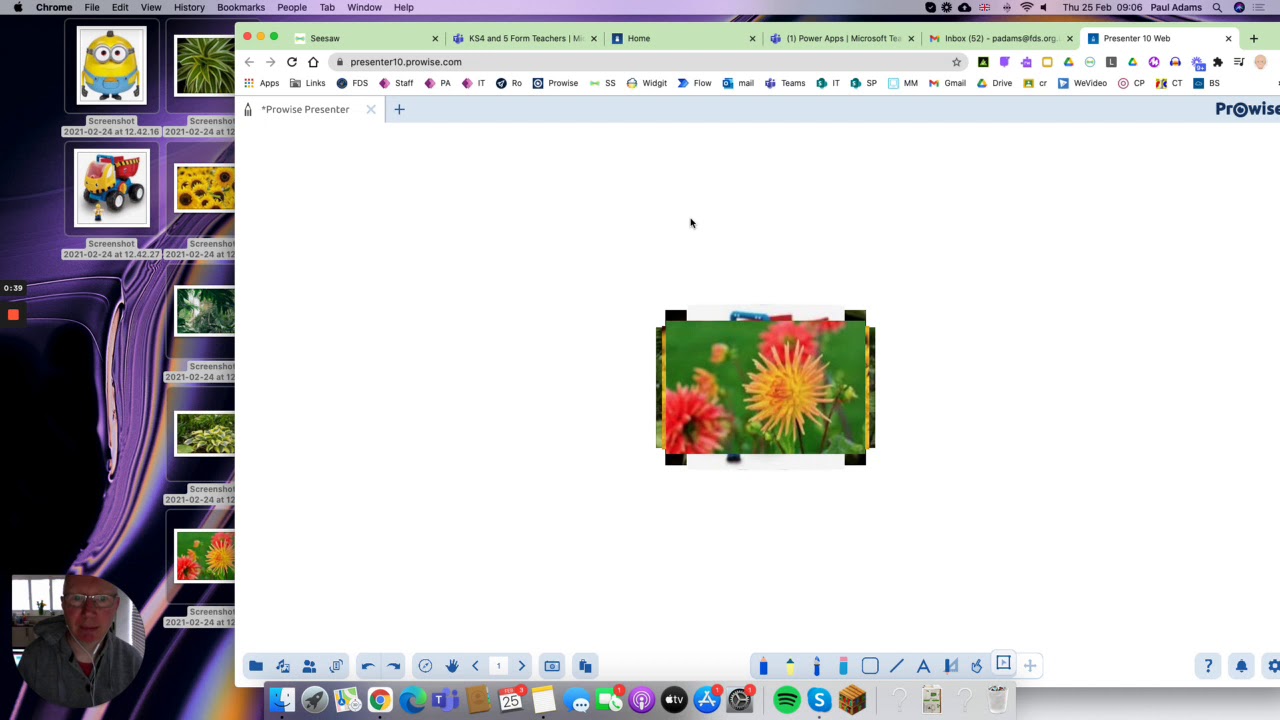Open the tools presentation window icon
Image resolution: width=1280 pixels, height=720 pixels.
click(1003, 664)
